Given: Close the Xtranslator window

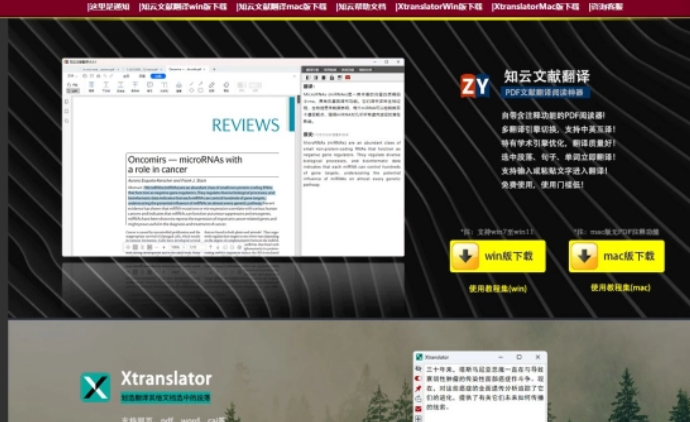Looking at the screenshot, I should 538,357.
